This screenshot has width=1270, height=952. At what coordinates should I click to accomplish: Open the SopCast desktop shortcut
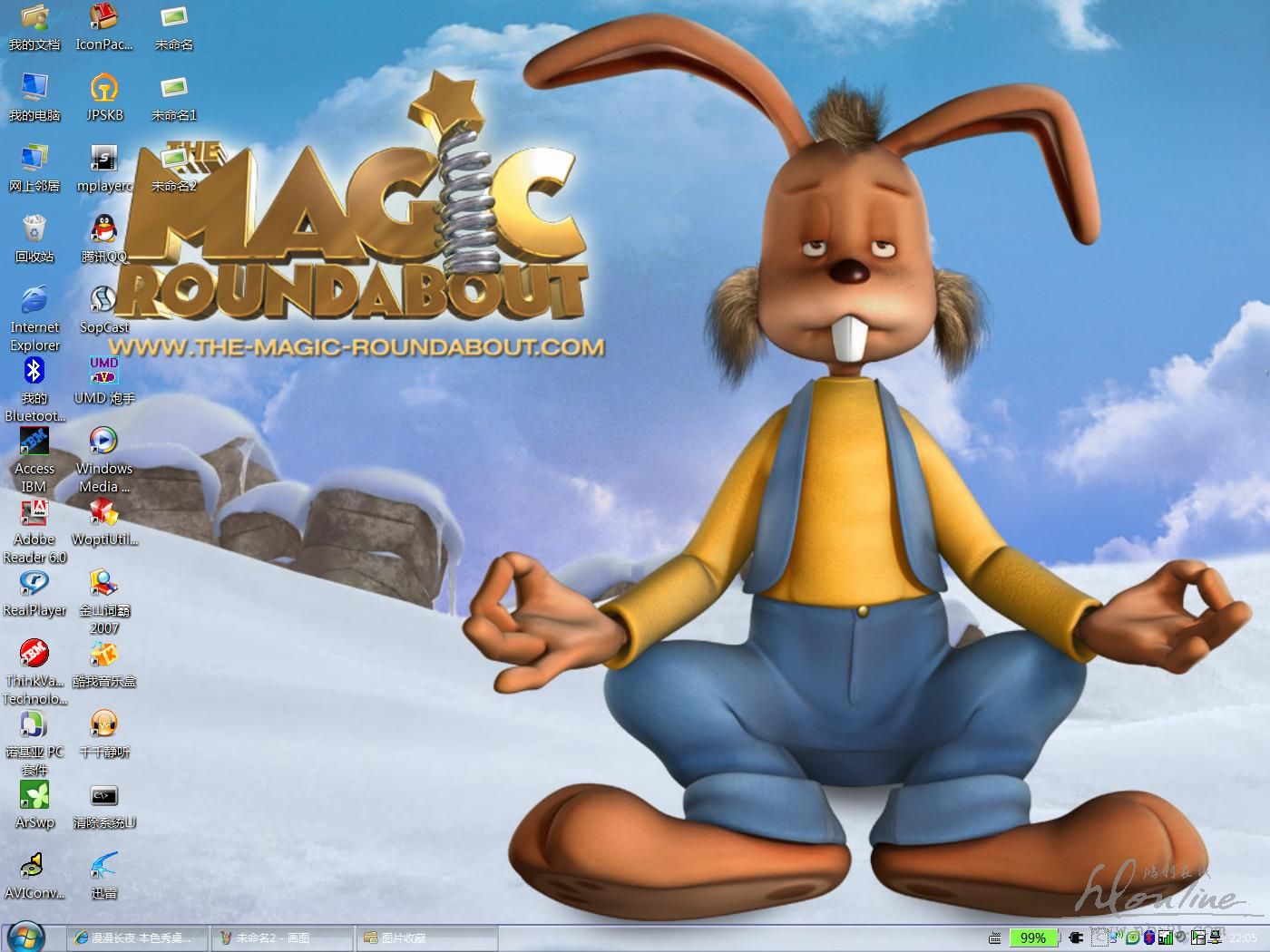coord(104,301)
